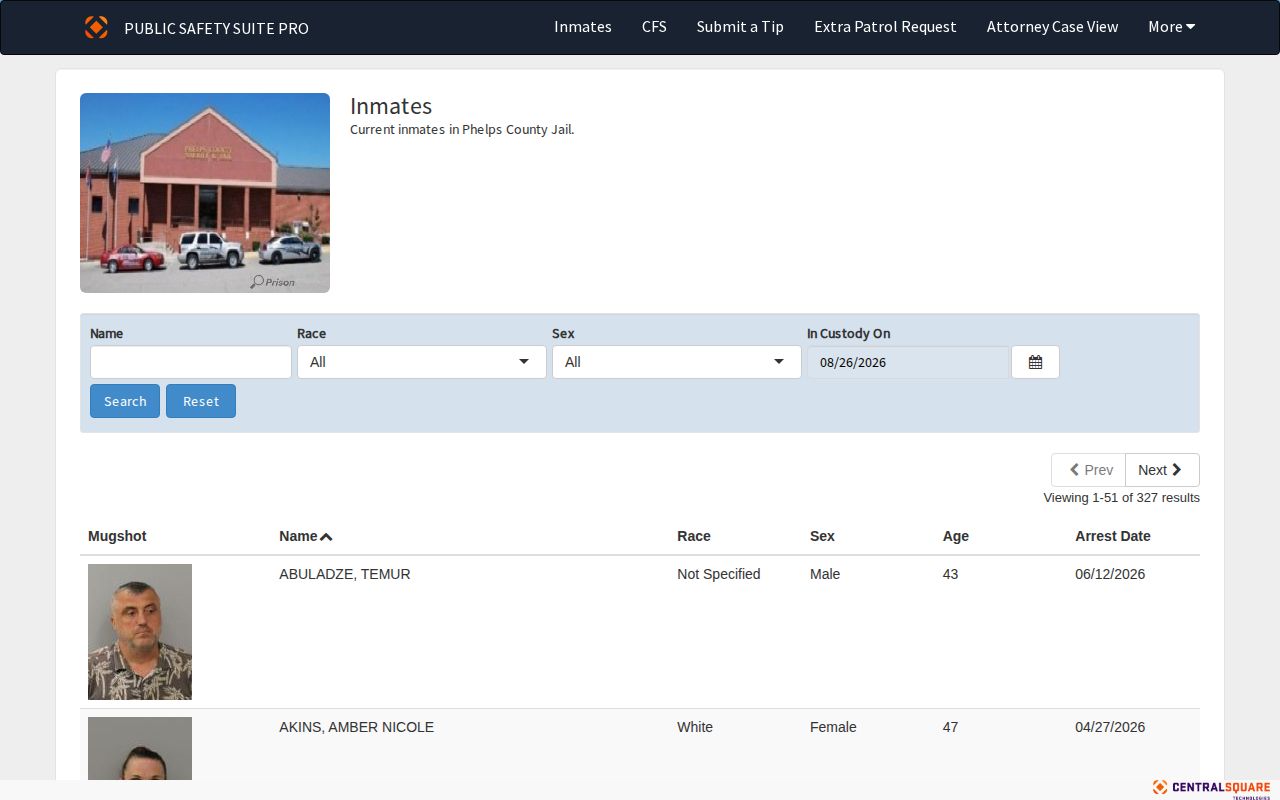
Task: Click arrest date 06/12/2026
Action: (1110, 574)
